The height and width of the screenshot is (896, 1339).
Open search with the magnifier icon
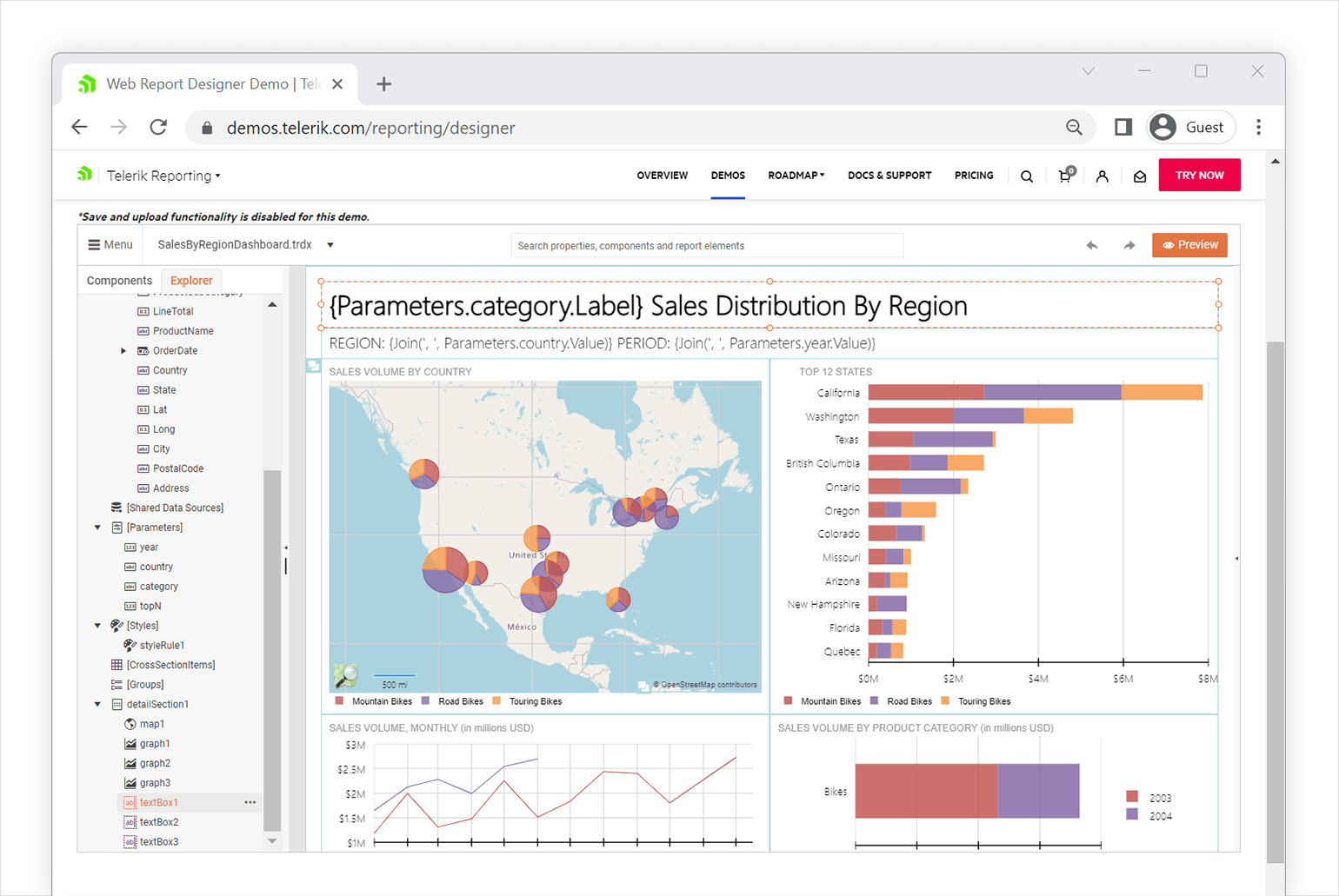pyautogui.click(x=1027, y=175)
